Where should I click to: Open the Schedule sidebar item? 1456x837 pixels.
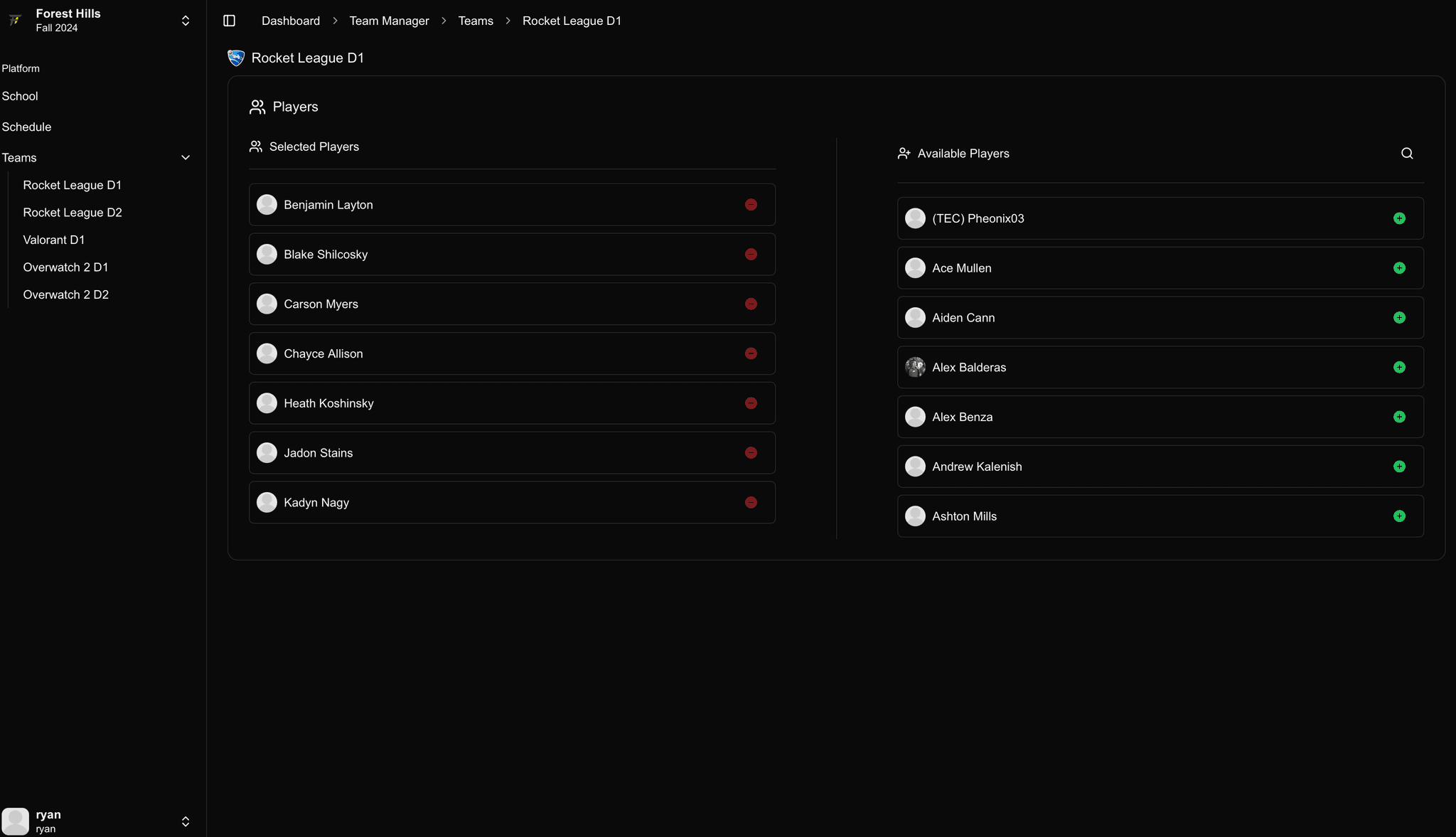point(26,127)
